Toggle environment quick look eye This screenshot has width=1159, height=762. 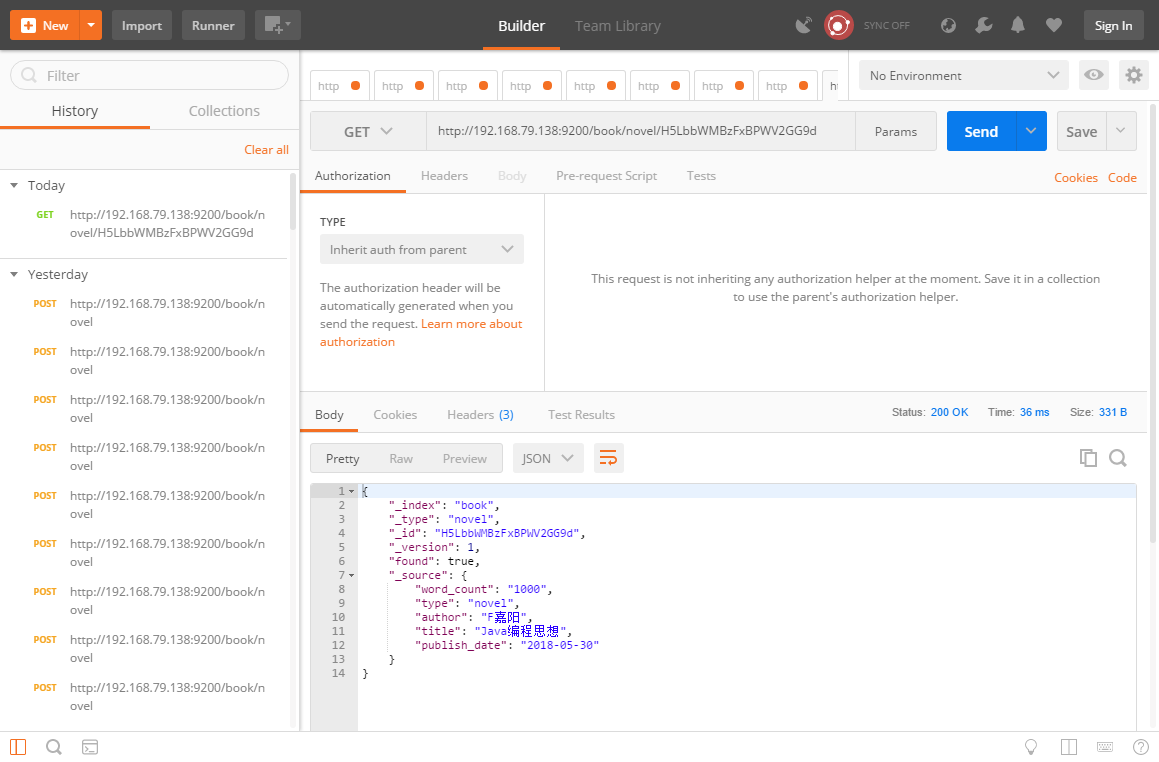pyautogui.click(x=1094, y=75)
